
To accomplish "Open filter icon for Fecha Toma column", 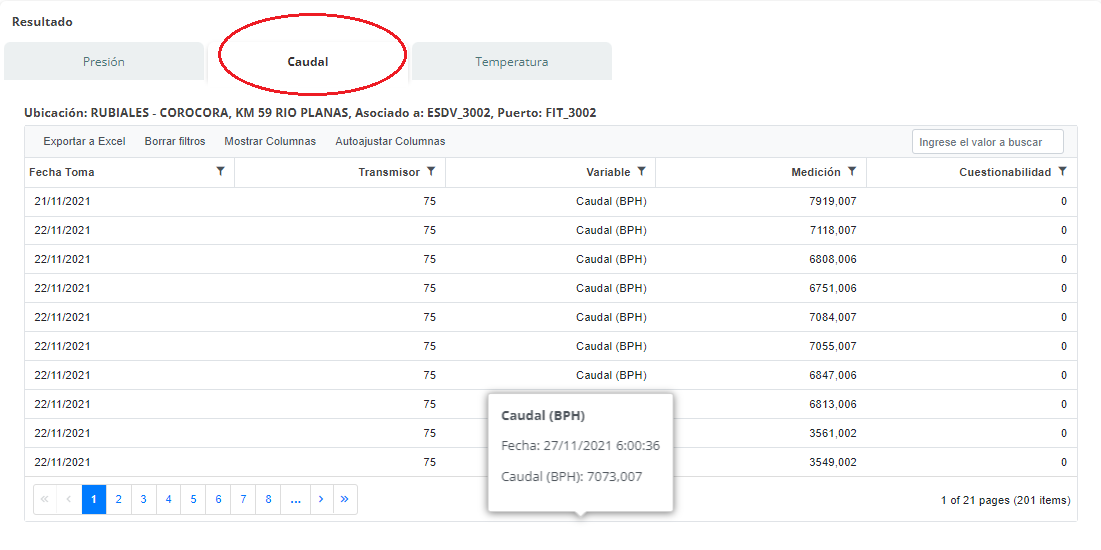I will coord(220,172).
